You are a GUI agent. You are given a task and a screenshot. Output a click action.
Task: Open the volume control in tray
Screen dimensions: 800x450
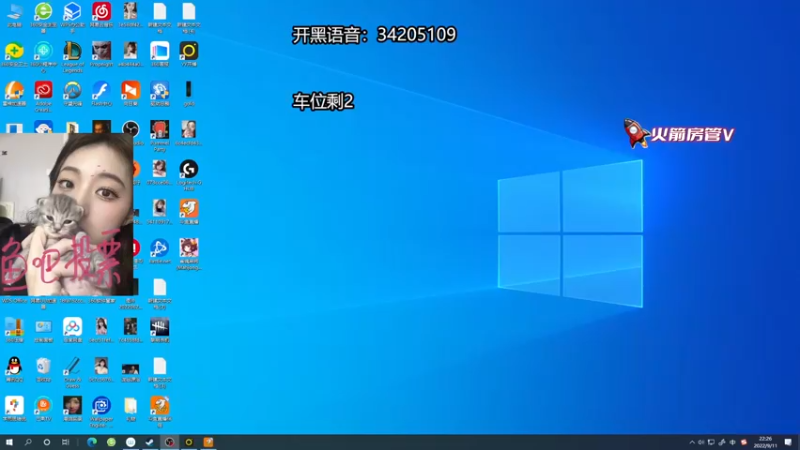(x=701, y=442)
